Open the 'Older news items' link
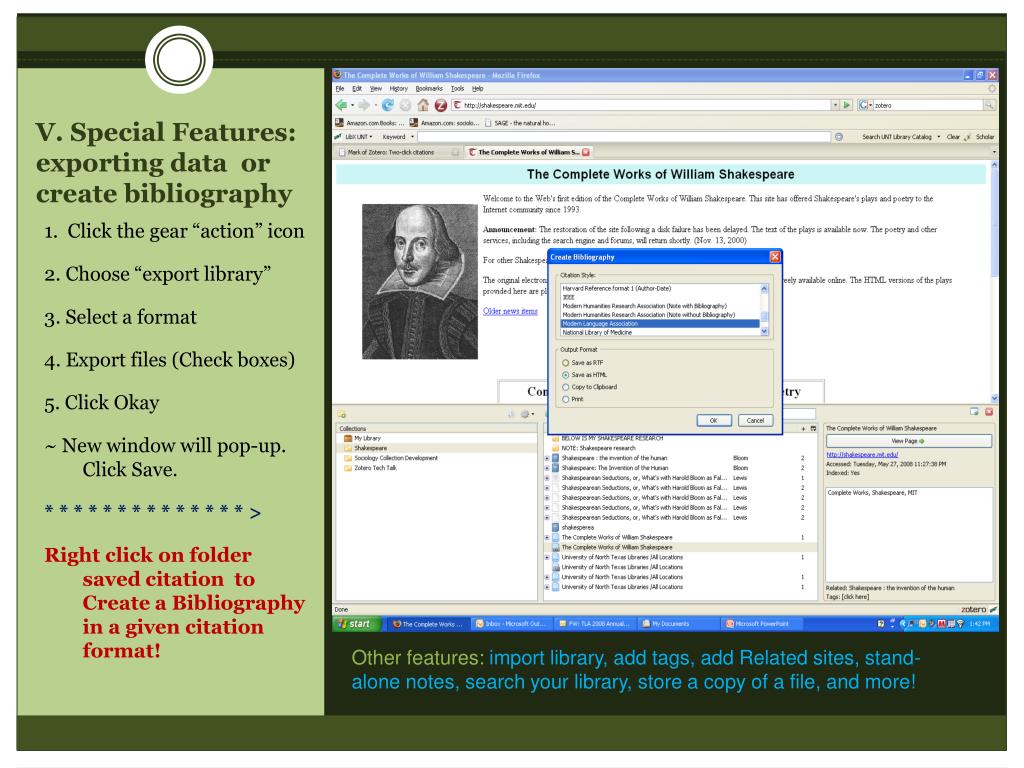 [510, 311]
